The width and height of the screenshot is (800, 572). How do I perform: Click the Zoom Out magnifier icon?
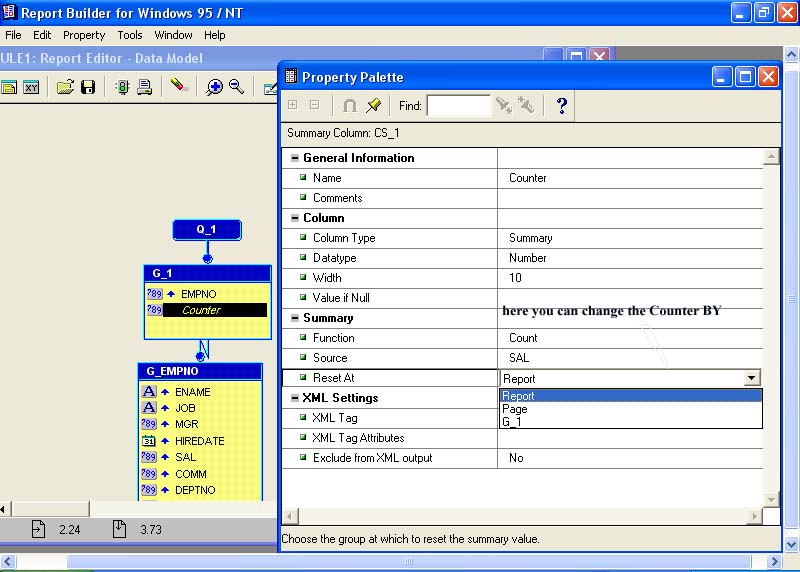(x=237, y=87)
